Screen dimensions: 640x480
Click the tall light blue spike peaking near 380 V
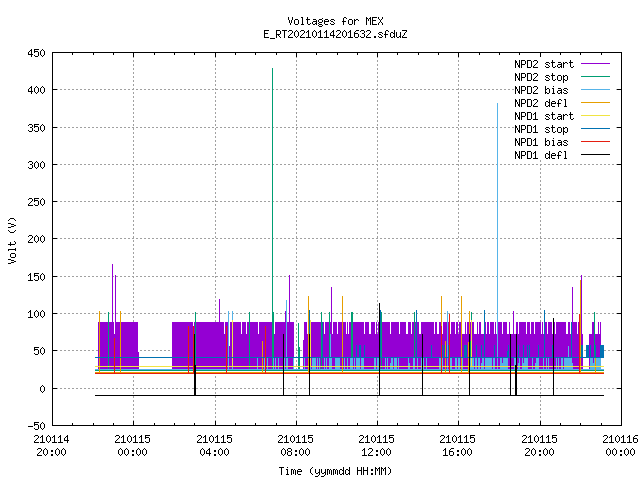(x=497, y=212)
